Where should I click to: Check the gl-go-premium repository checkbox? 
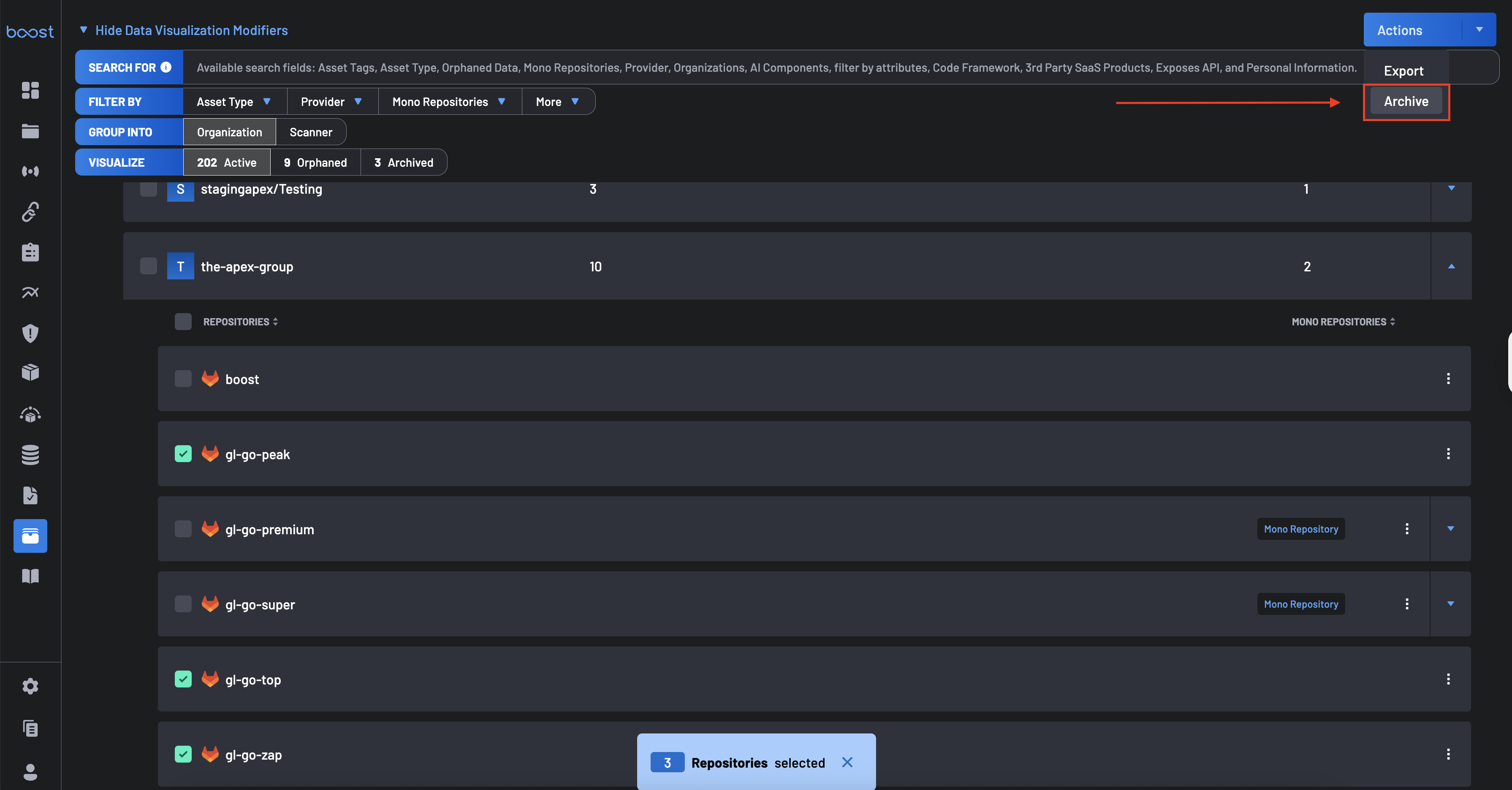click(183, 528)
